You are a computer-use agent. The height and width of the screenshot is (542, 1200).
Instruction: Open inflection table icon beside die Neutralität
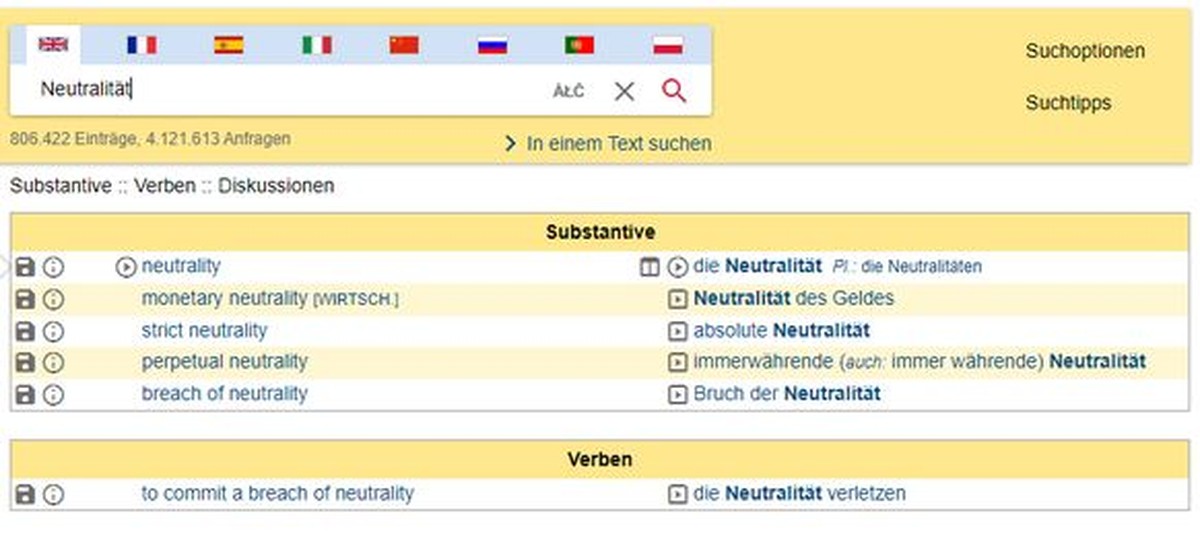coord(650,267)
